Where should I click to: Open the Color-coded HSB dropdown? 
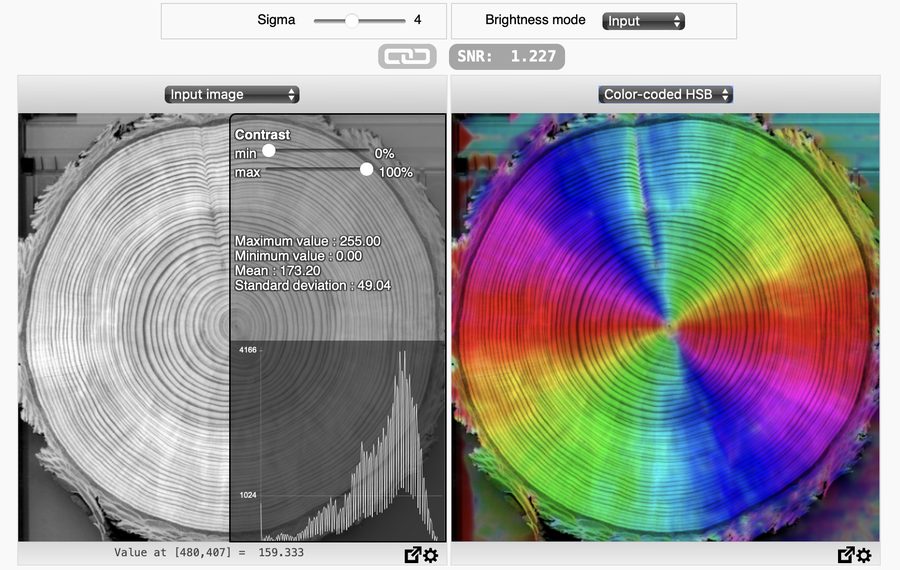[x=665, y=94]
